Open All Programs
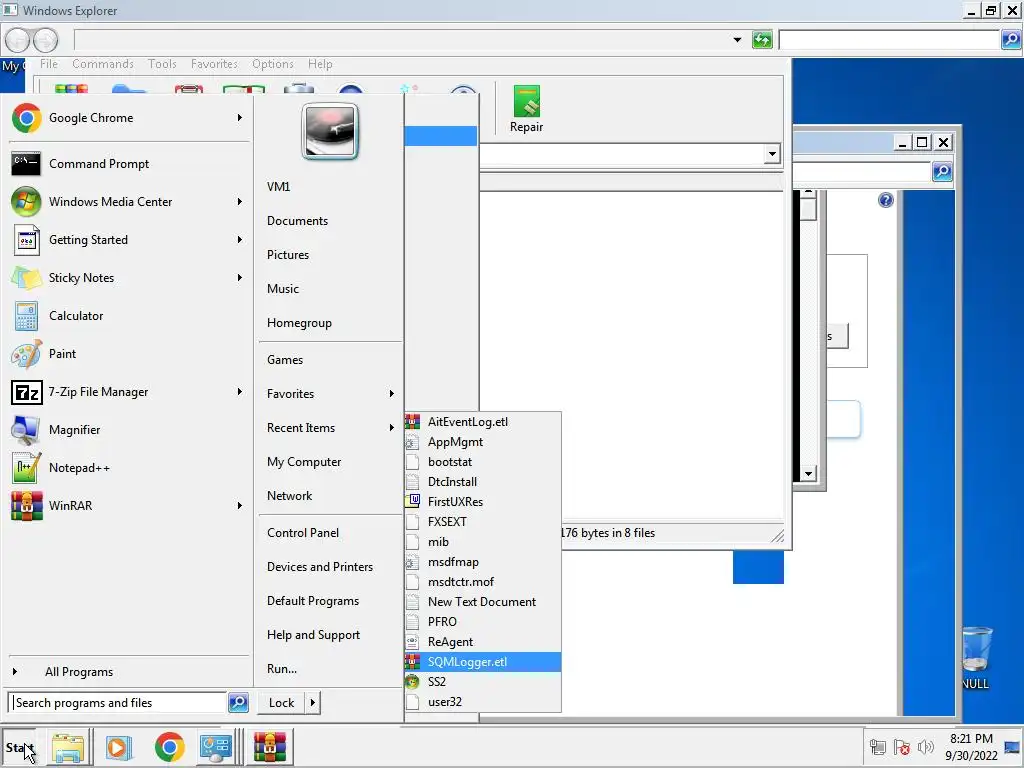Viewport: 1024px width, 768px height. point(78,672)
